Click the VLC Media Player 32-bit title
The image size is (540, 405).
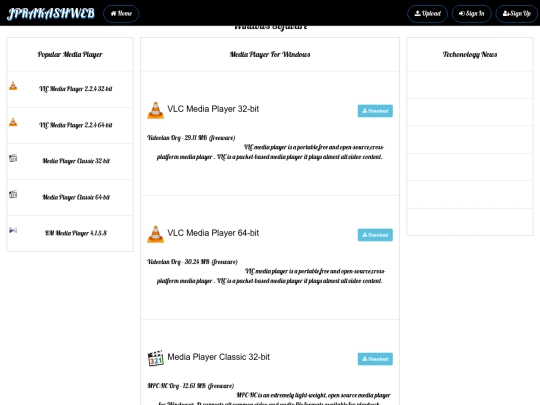pyautogui.click(x=213, y=109)
